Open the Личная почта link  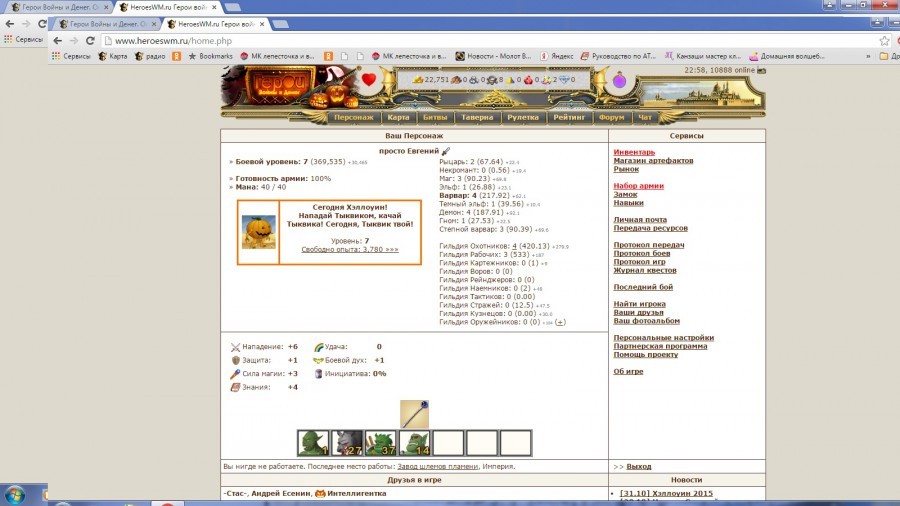coord(640,220)
